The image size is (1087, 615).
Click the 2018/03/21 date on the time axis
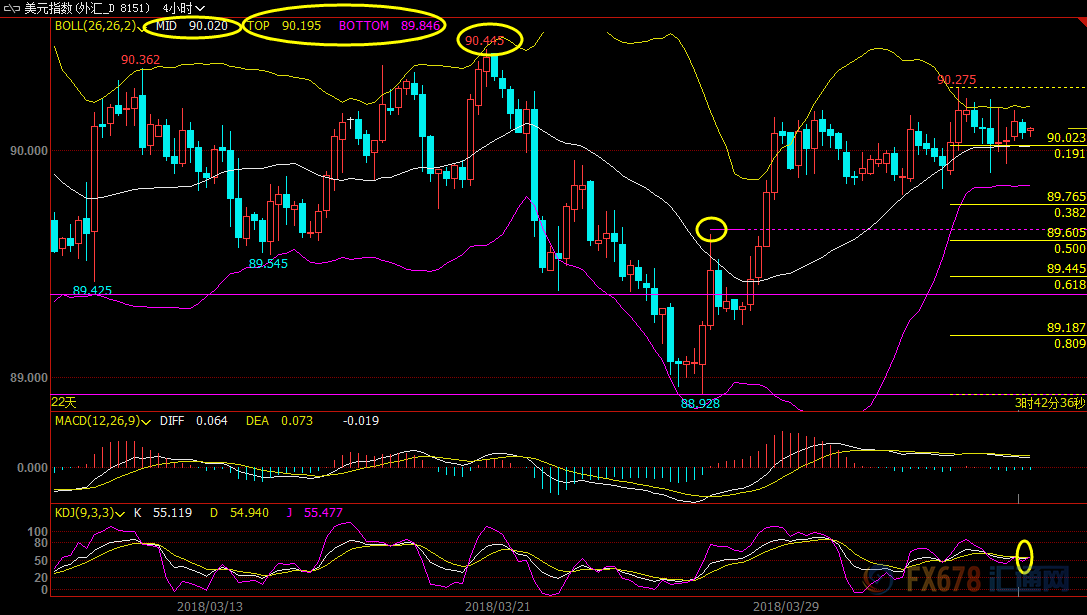coord(498,606)
